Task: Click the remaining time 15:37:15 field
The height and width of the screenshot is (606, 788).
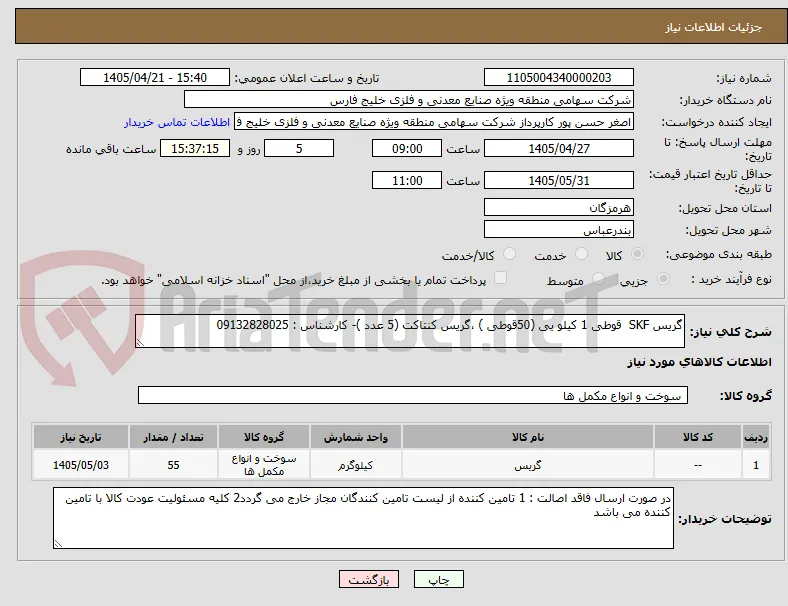Action: point(195,149)
